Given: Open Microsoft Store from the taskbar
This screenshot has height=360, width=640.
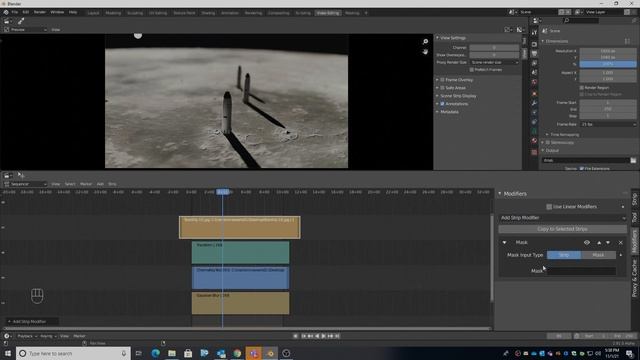Looking at the screenshot, I should pyautogui.click(x=188, y=353).
